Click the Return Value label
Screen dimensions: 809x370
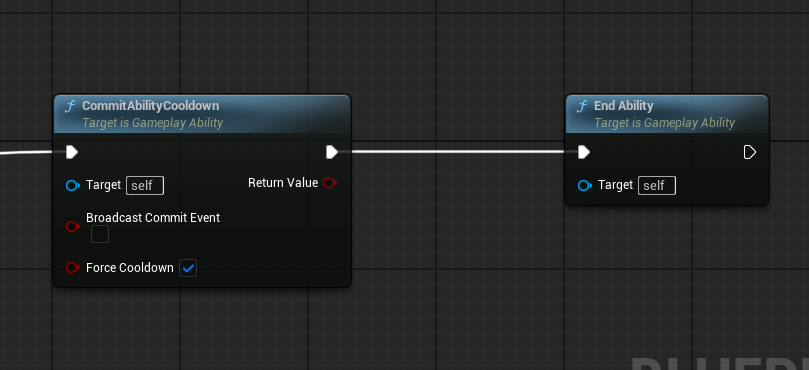[283, 183]
